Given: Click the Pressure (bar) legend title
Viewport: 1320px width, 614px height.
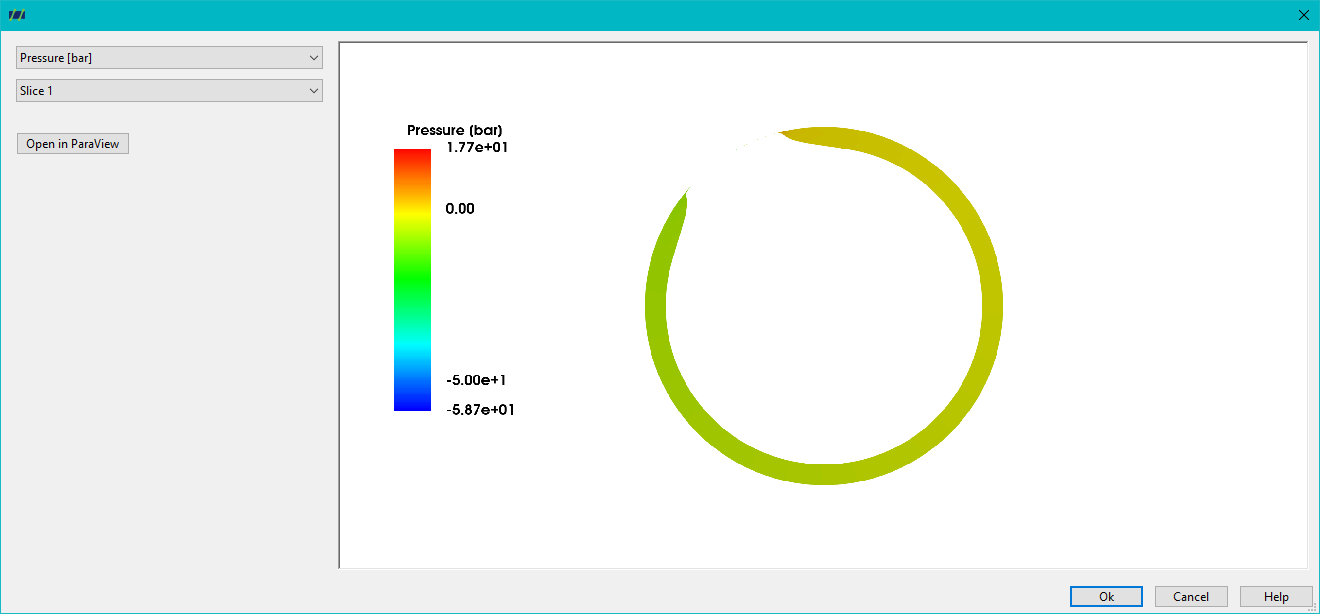Looking at the screenshot, I should pyautogui.click(x=455, y=131).
